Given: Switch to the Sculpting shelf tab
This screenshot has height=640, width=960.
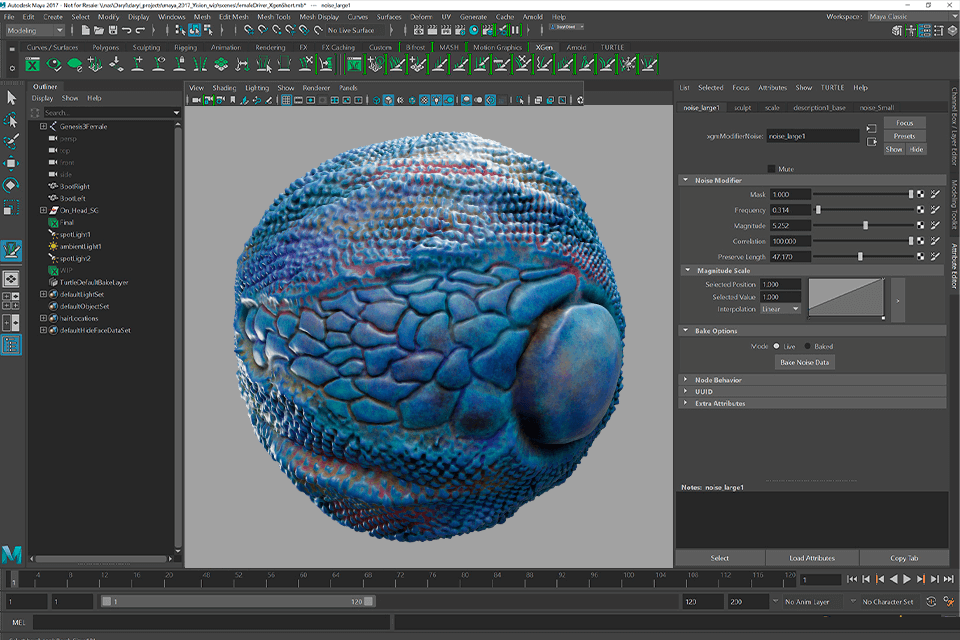Looking at the screenshot, I should [x=146, y=47].
